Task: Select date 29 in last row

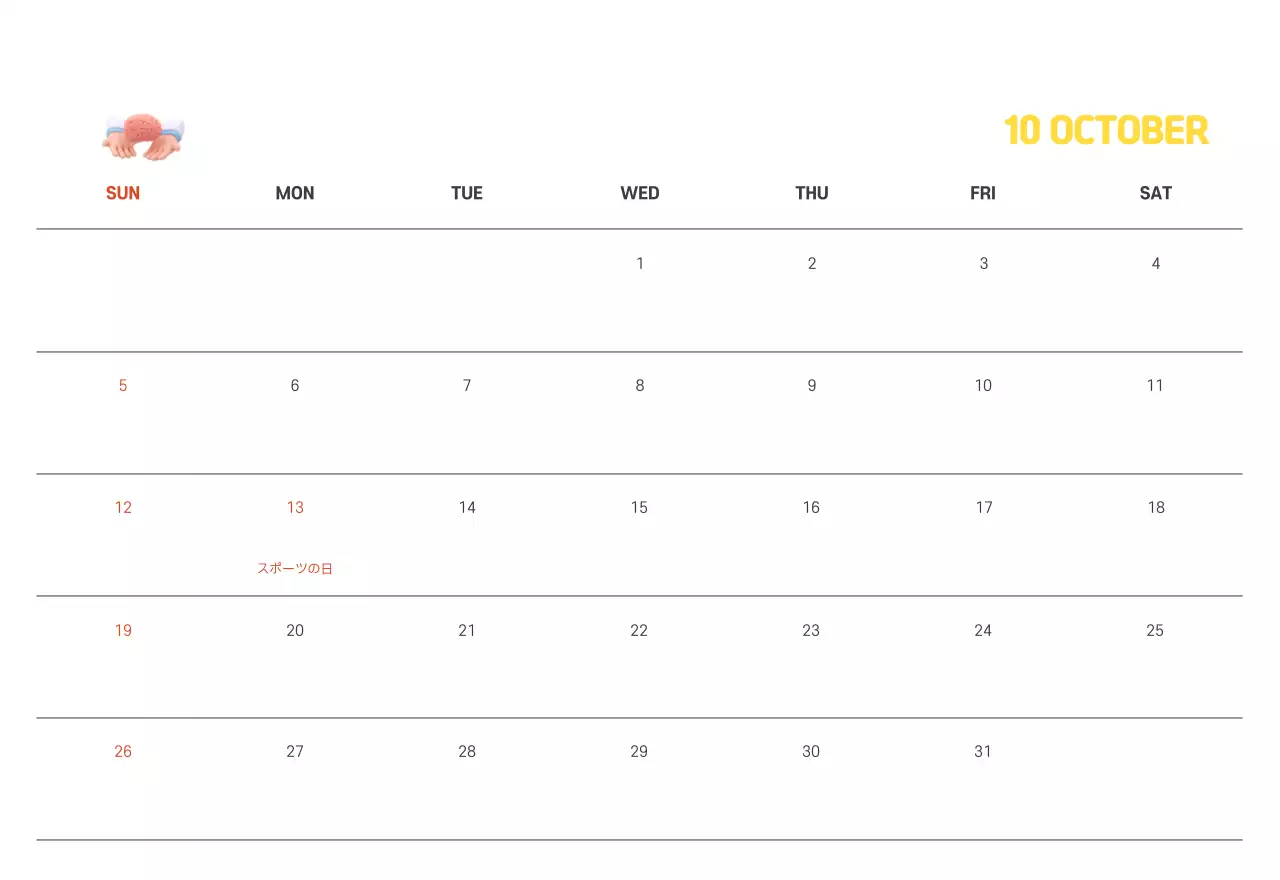Action: [639, 752]
